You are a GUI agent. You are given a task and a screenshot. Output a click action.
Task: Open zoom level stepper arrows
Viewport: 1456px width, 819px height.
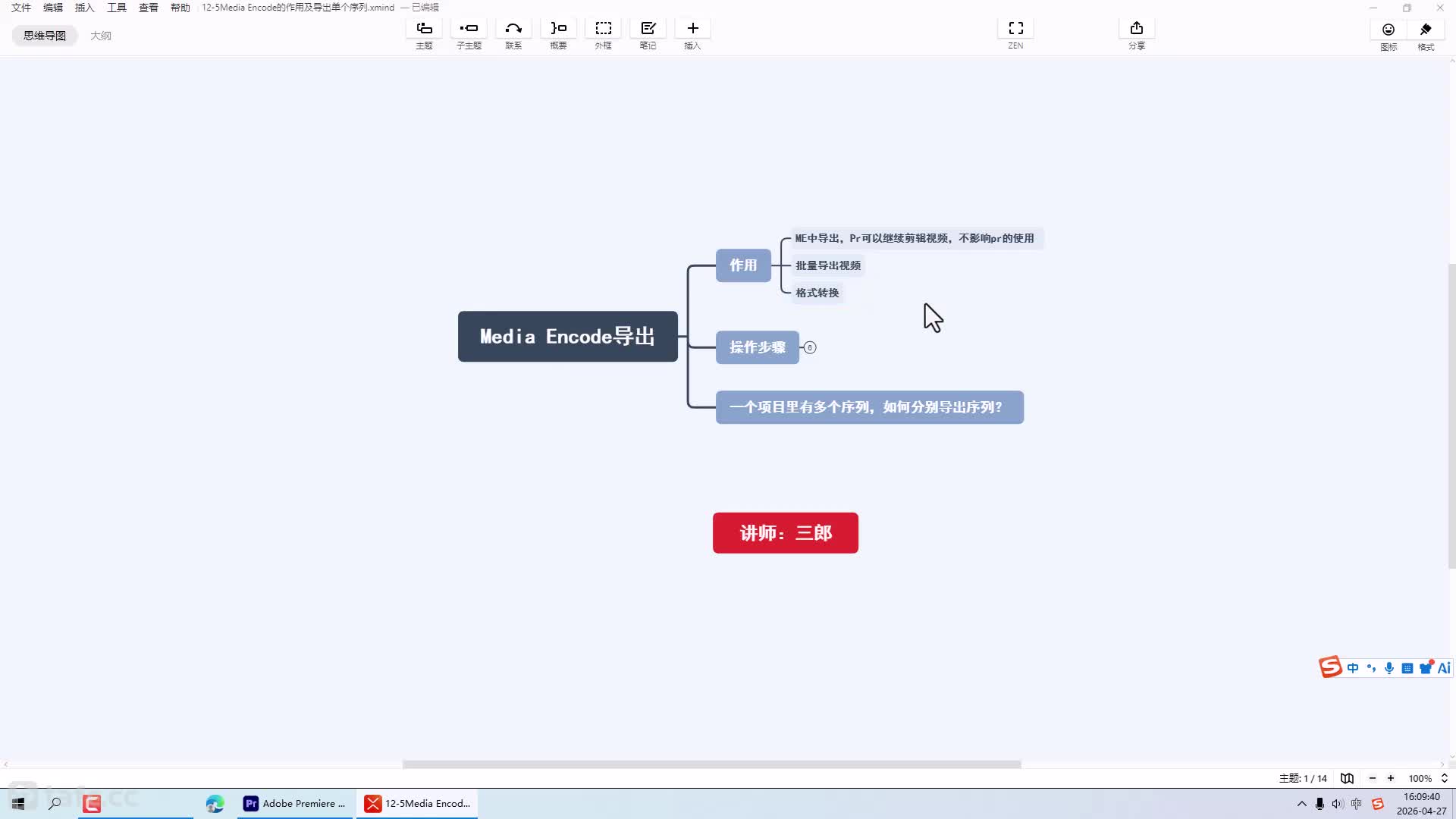(1444, 778)
